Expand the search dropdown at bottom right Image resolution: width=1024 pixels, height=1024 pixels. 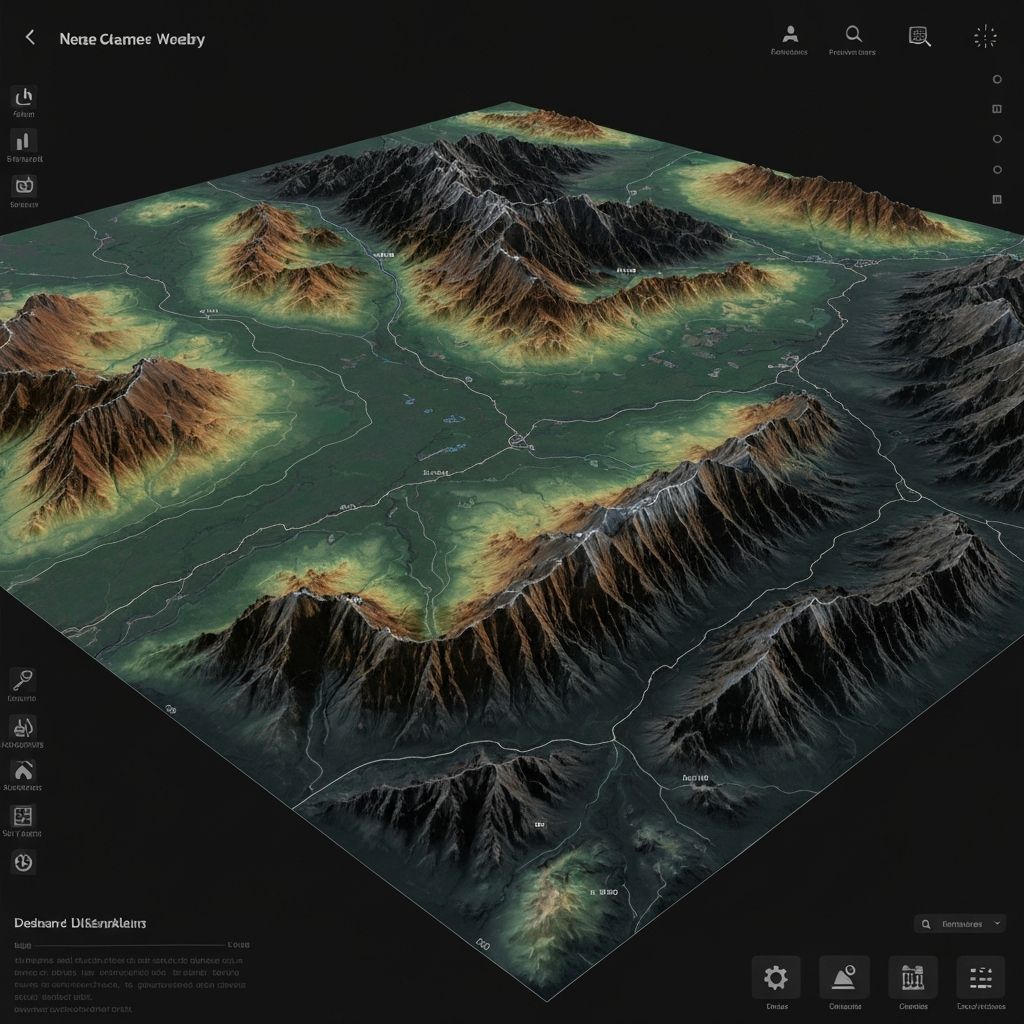coord(961,924)
